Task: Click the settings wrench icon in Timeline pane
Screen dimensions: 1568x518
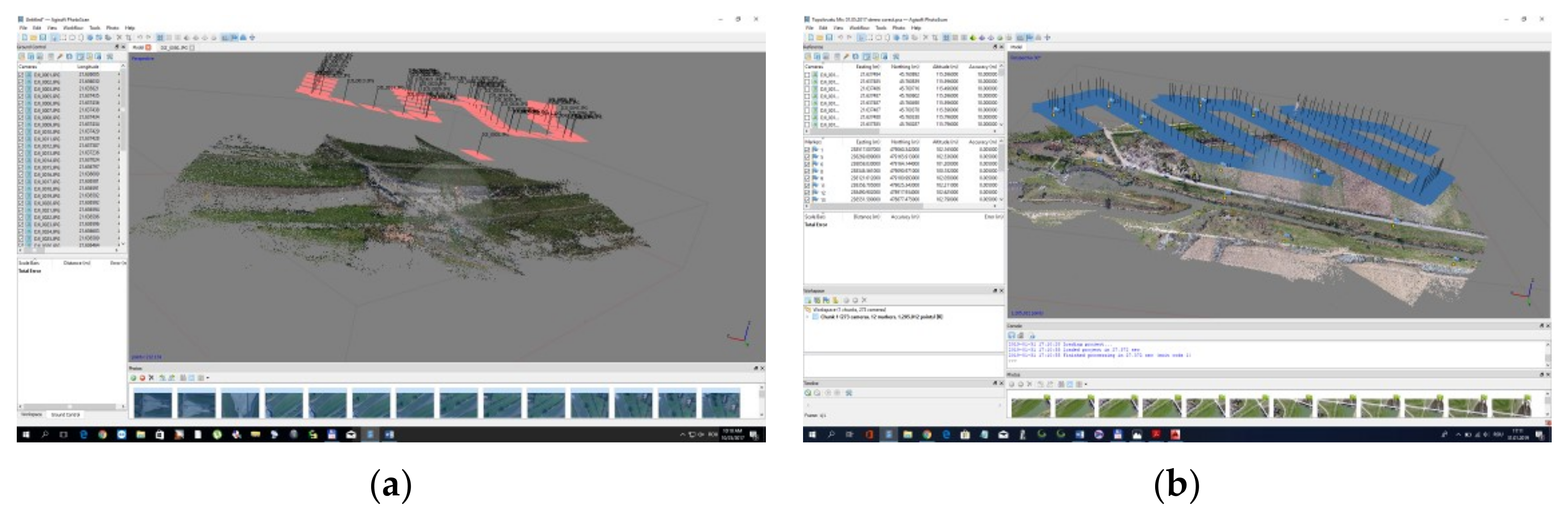Action: tap(849, 393)
